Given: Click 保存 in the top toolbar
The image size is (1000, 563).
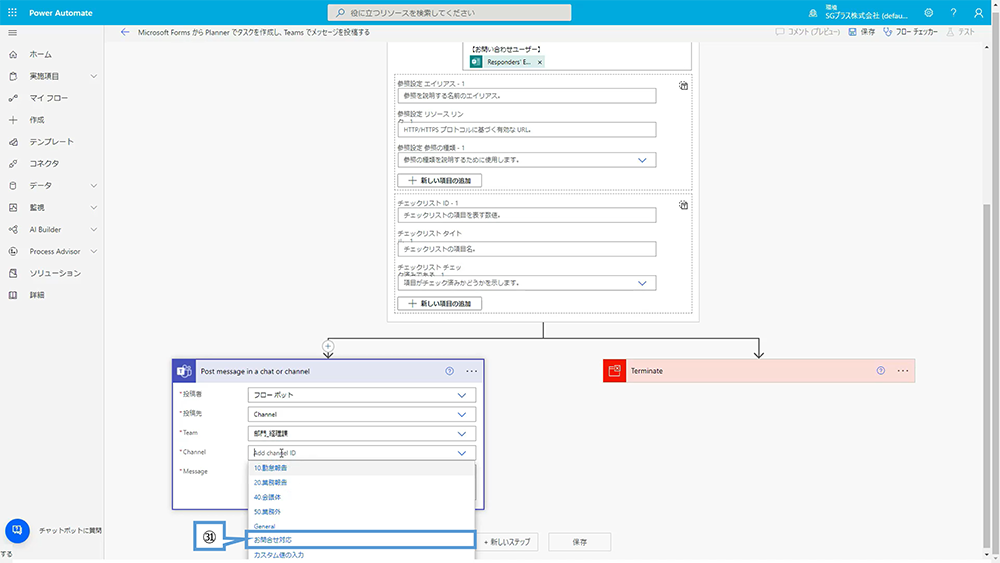Looking at the screenshot, I should 862,32.
